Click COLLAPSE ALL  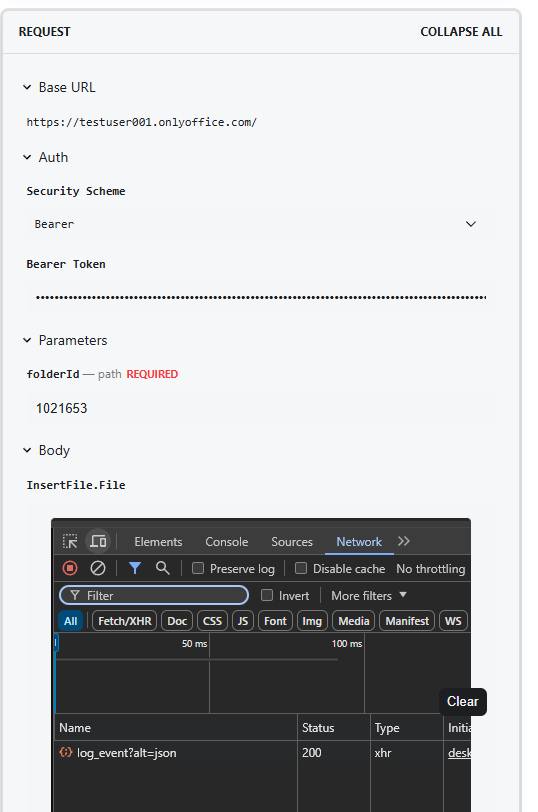461,32
